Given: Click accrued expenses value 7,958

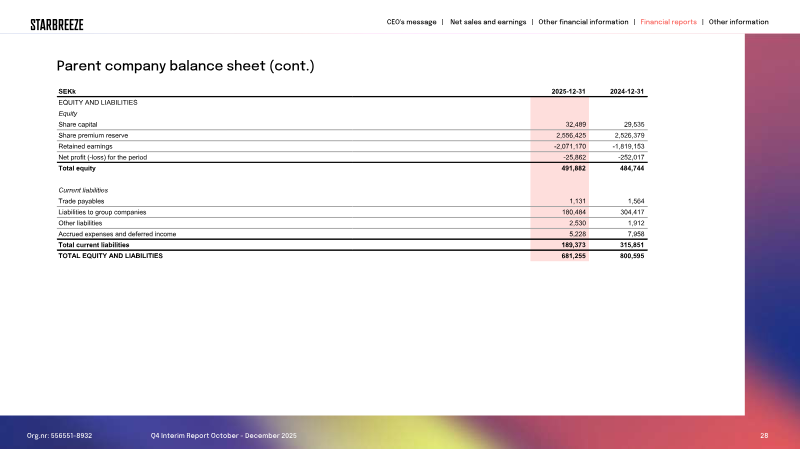Looking at the screenshot, I should click(x=636, y=234).
